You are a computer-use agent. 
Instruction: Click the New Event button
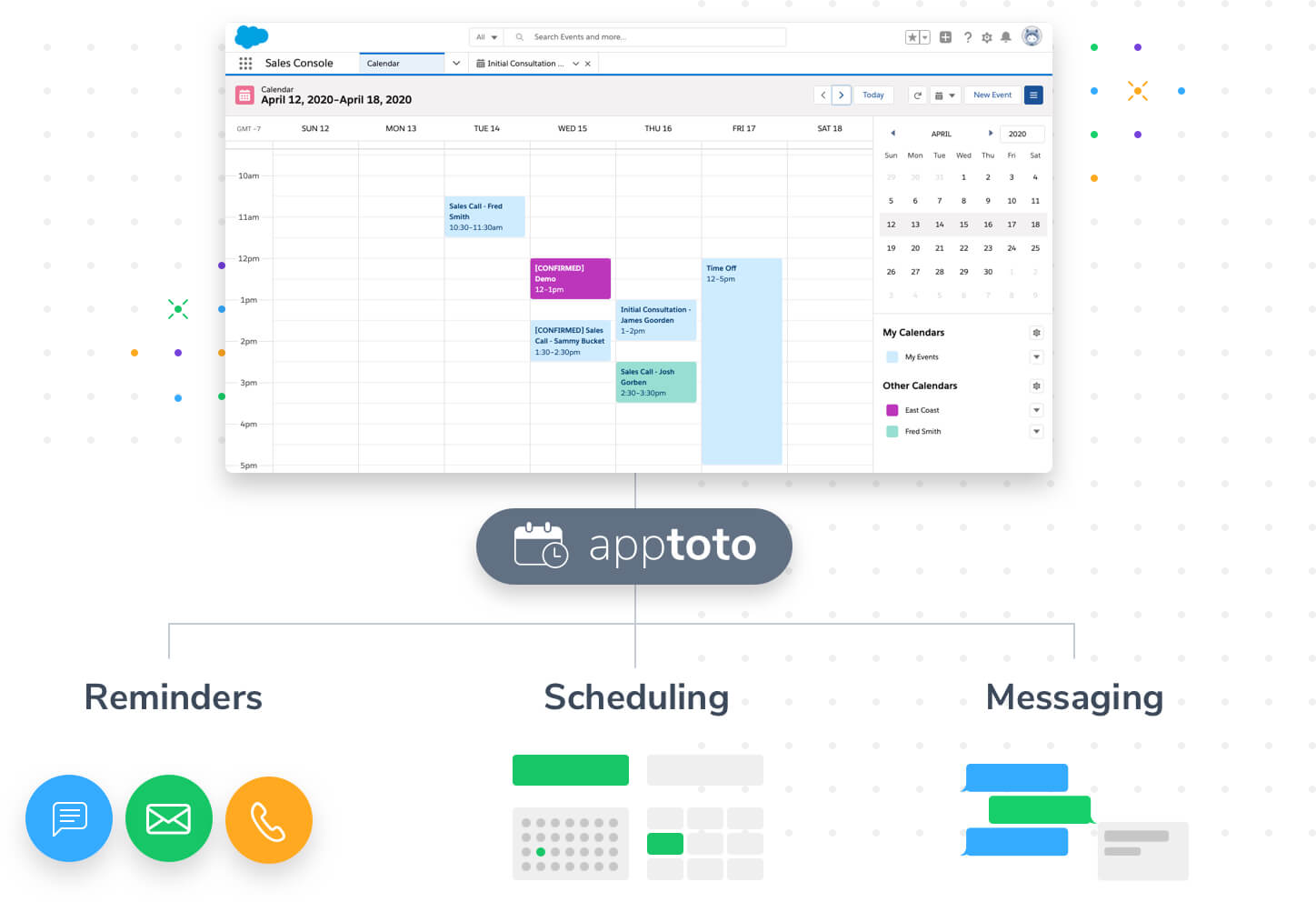(x=992, y=95)
